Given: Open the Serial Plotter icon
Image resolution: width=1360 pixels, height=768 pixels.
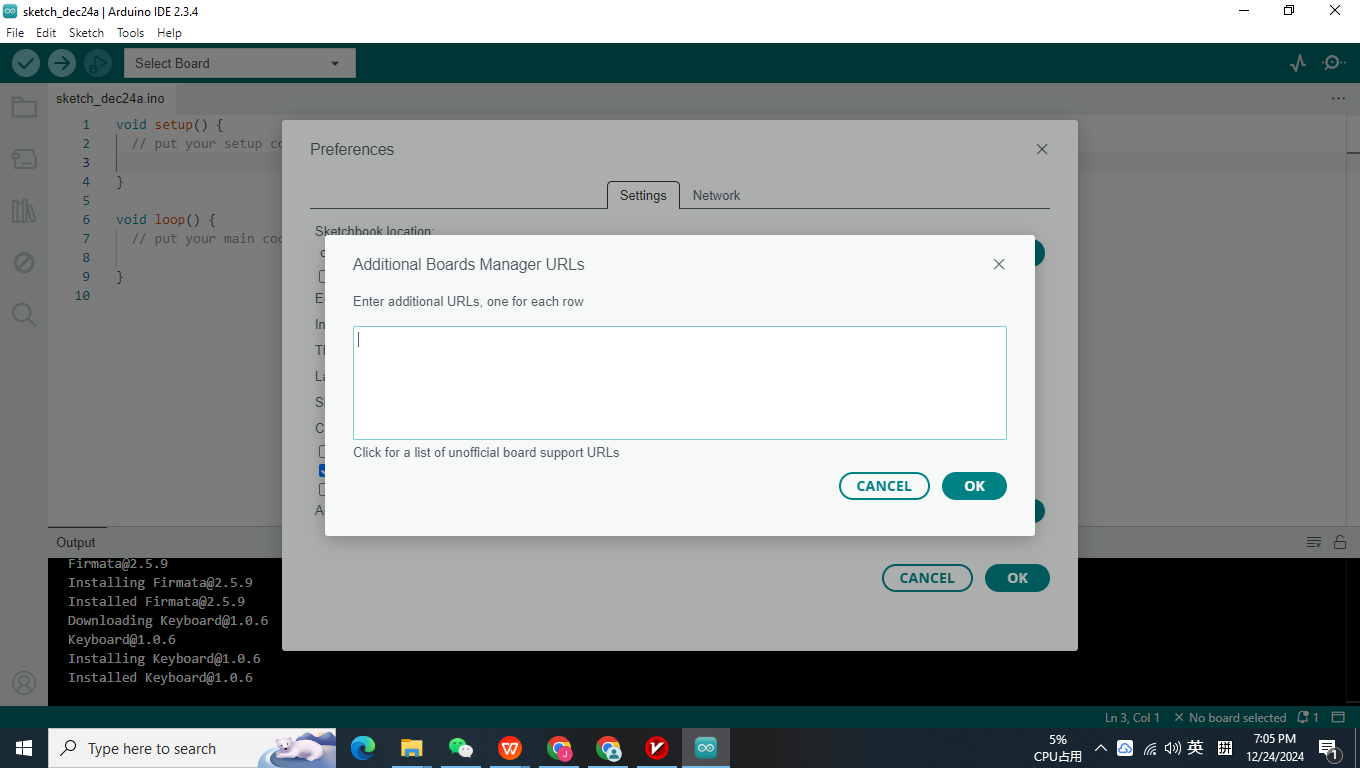Looking at the screenshot, I should click(1298, 63).
